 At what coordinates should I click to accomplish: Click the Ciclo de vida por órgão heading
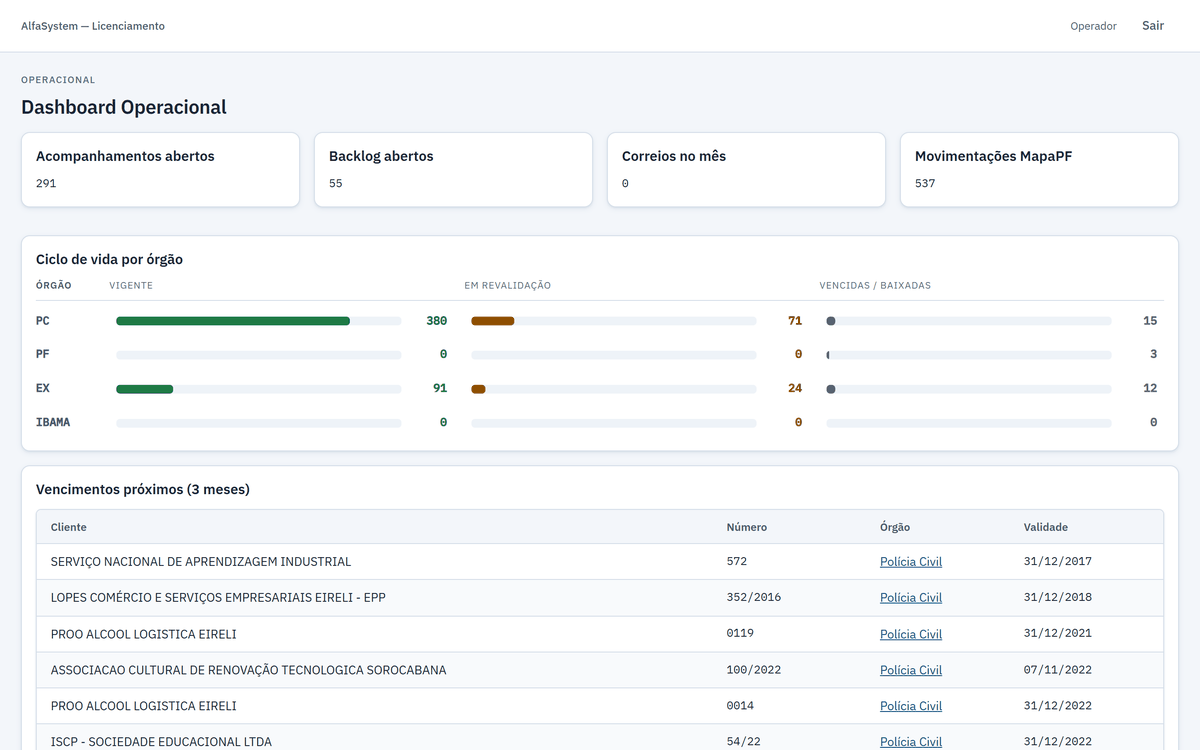(109, 260)
